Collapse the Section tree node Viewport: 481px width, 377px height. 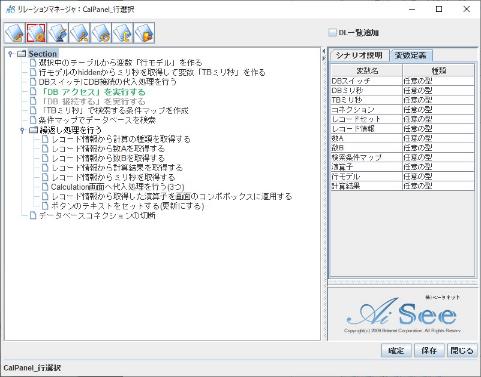[x=11, y=54]
